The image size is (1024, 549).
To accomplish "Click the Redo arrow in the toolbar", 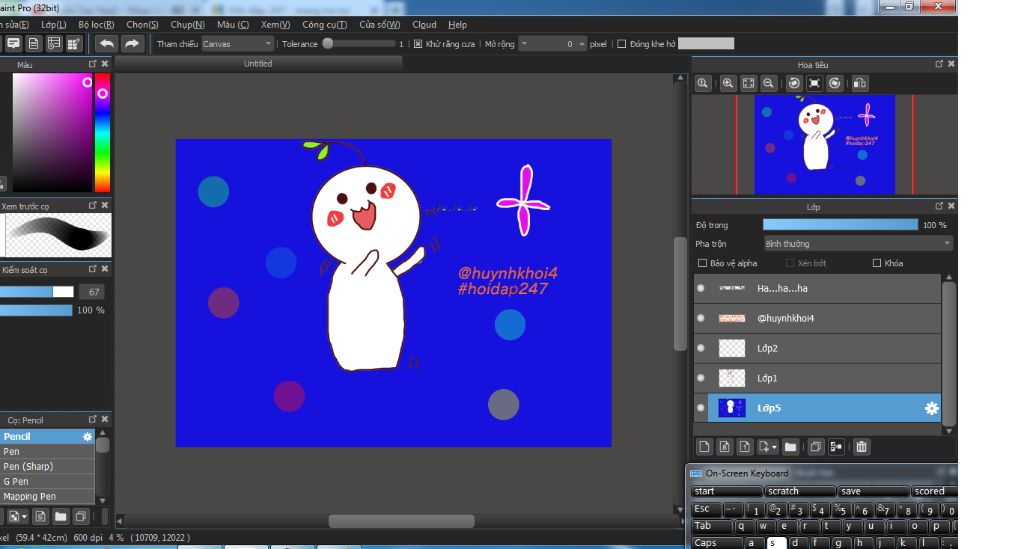I will click(132, 44).
